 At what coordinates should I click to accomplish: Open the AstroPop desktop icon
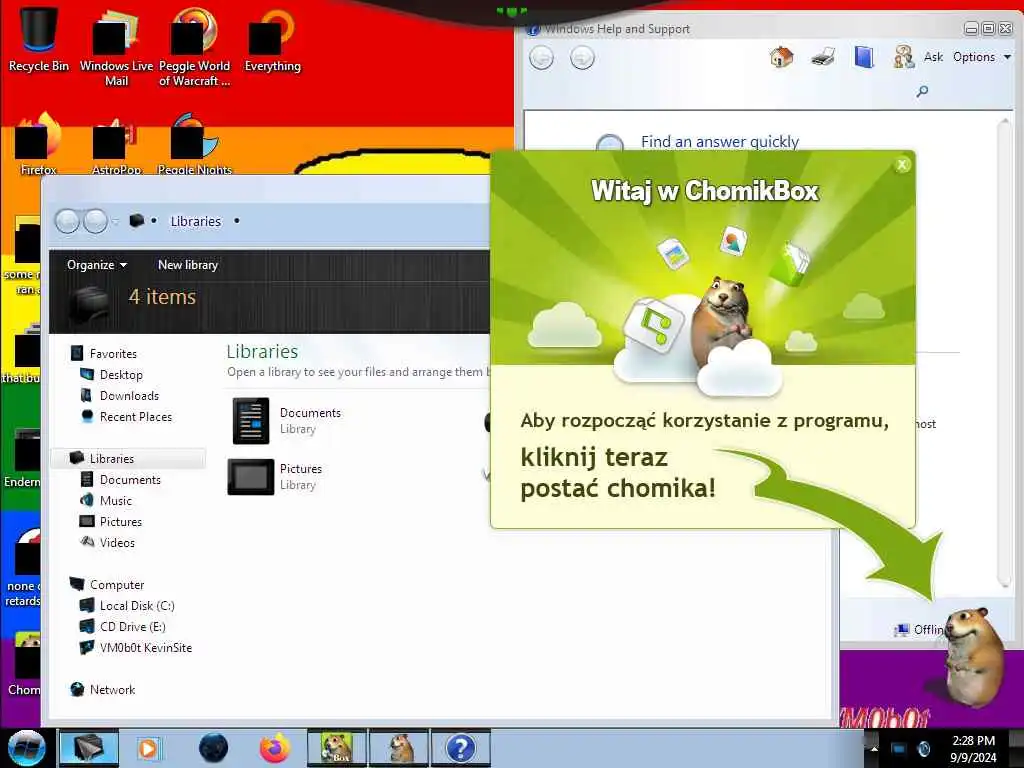(116, 145)
